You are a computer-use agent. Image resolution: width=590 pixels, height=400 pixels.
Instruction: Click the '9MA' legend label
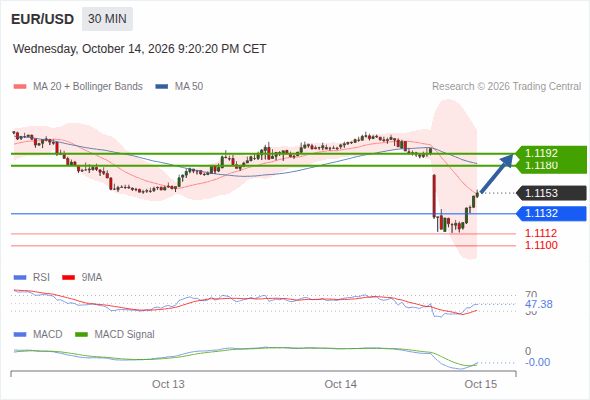pyautogui.click(x=92, y=278)
